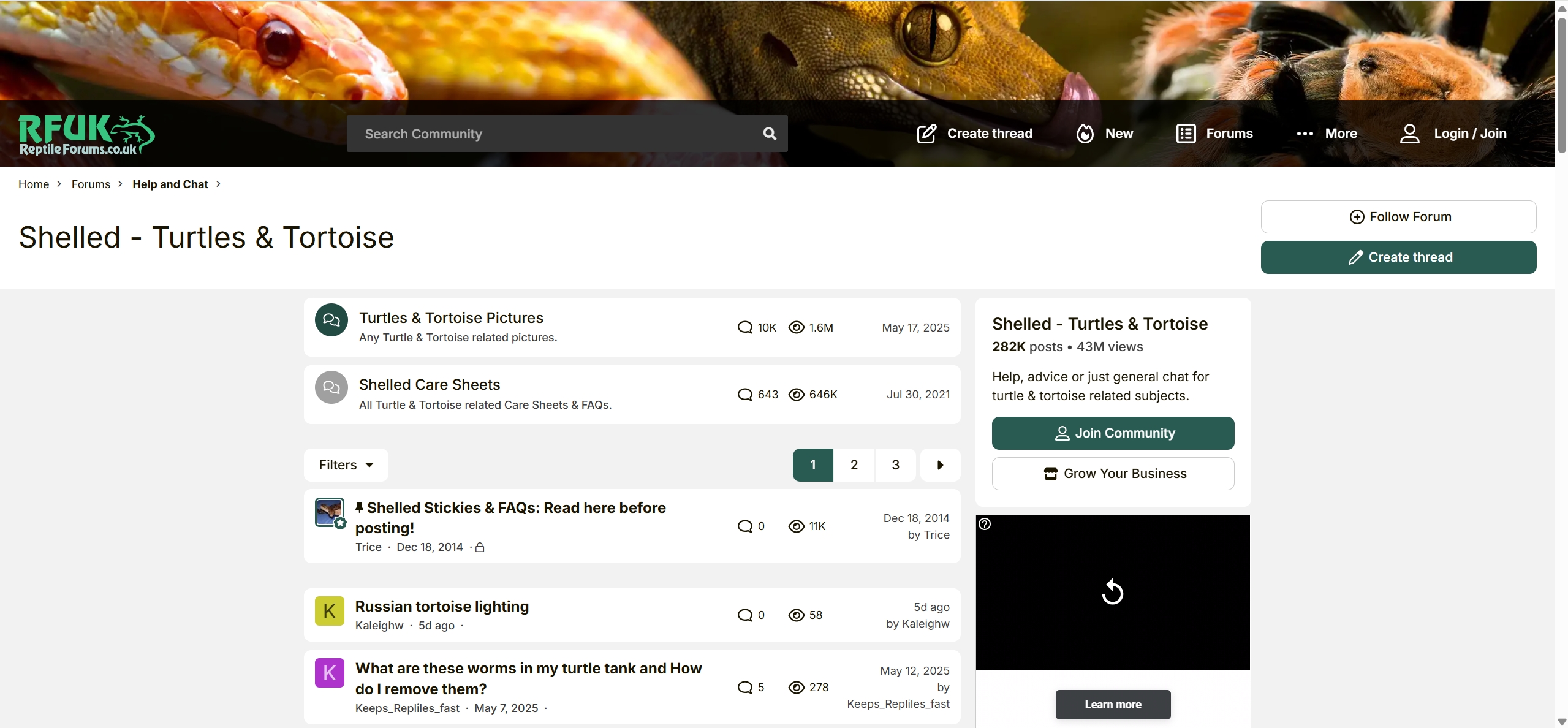Click the conversation bubble avatar of Shelled Care Sheets
Image resolution: width=1568 pixels, height=728 pixels.
(330, 387)
